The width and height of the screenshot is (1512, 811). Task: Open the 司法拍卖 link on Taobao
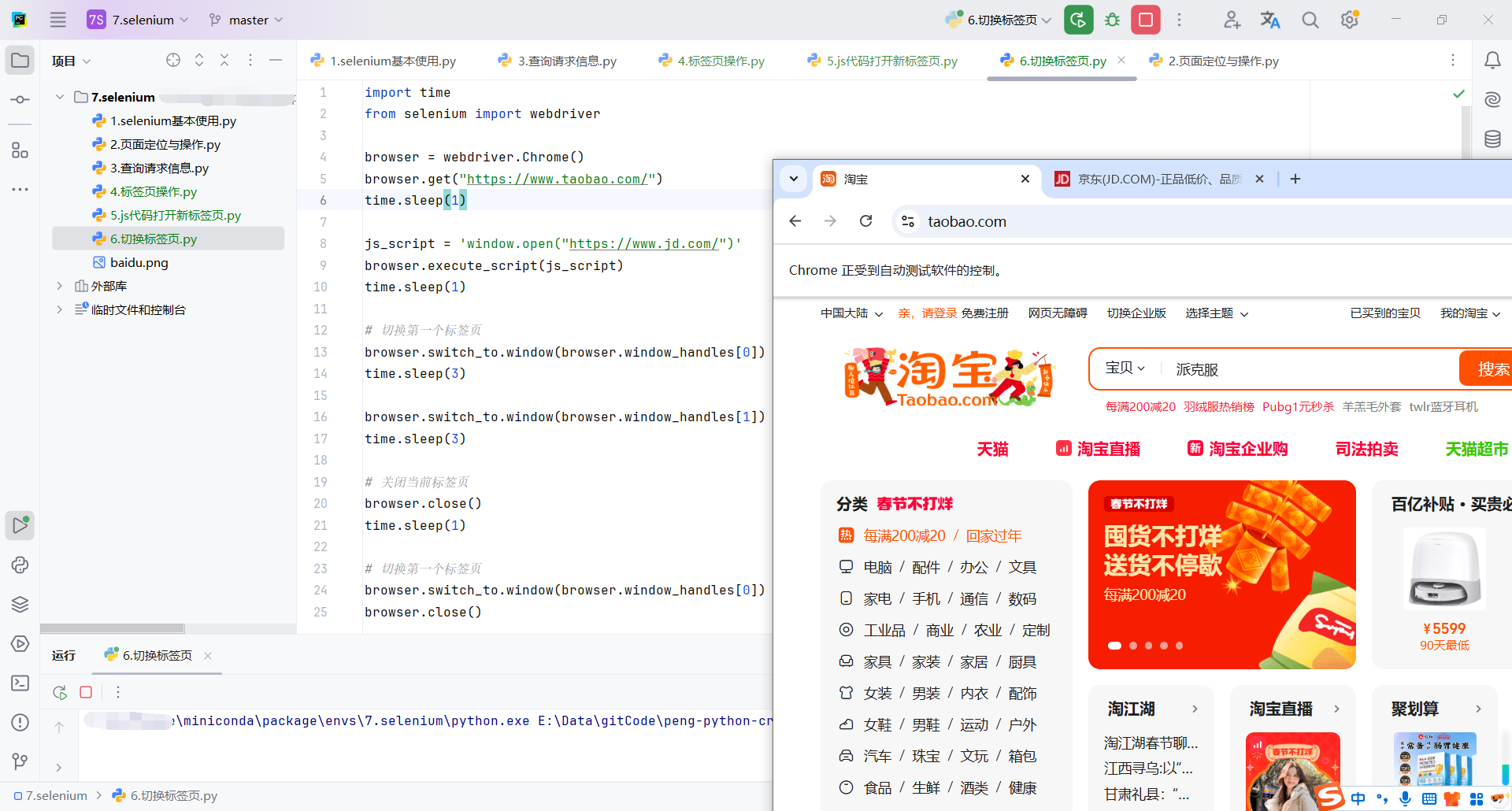point(1367,449)
